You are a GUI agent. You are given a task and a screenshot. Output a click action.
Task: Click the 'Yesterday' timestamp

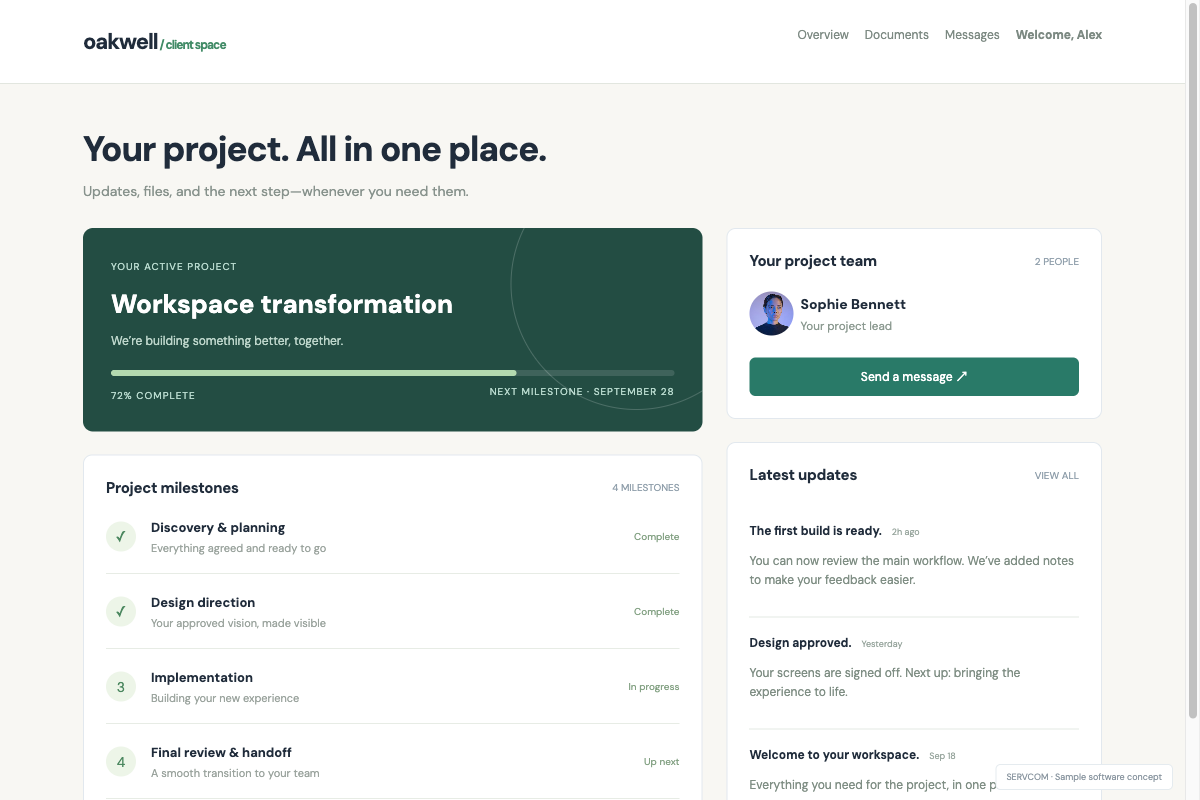882,644
